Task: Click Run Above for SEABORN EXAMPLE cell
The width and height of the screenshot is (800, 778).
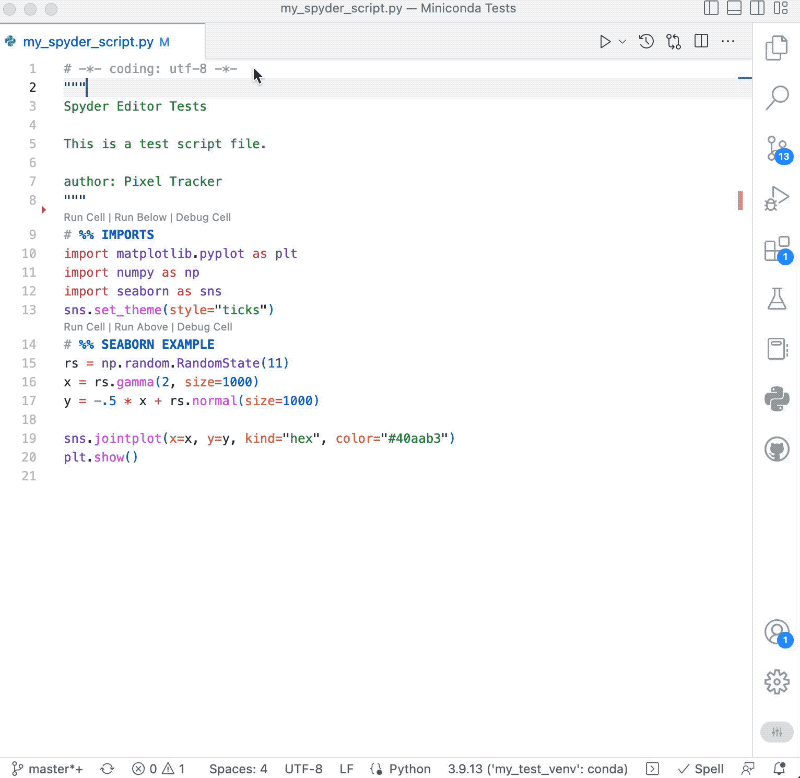Action: [x=141, y=327]
